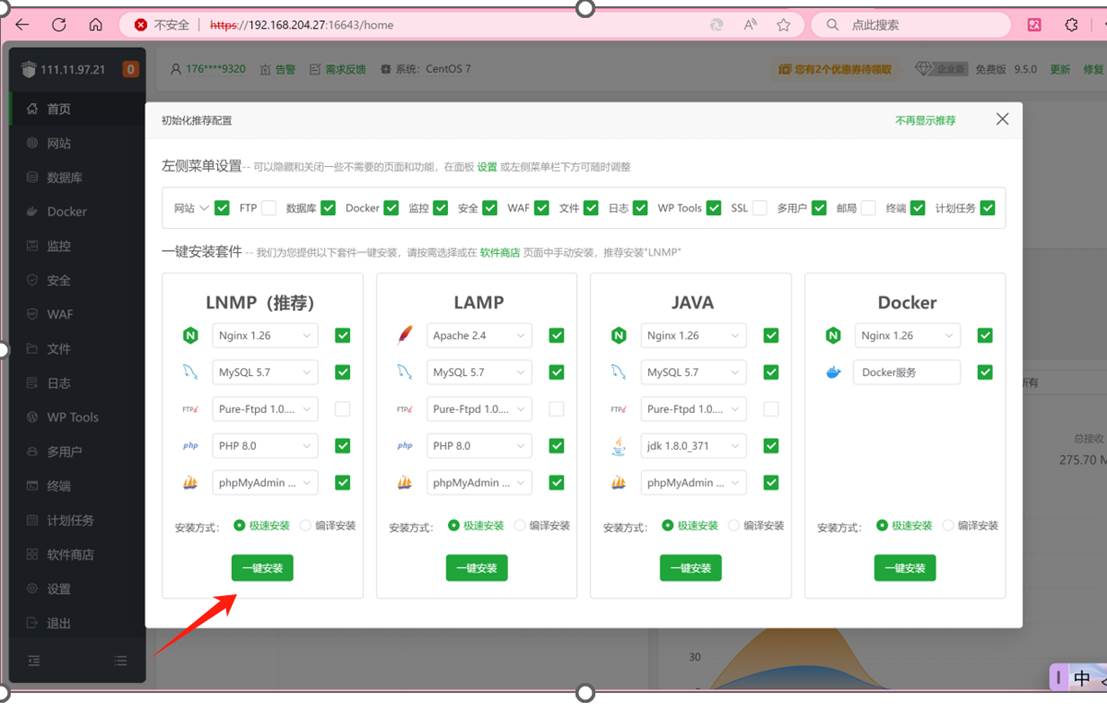Click LNMP 一键安装 button

tap(262, 568)
